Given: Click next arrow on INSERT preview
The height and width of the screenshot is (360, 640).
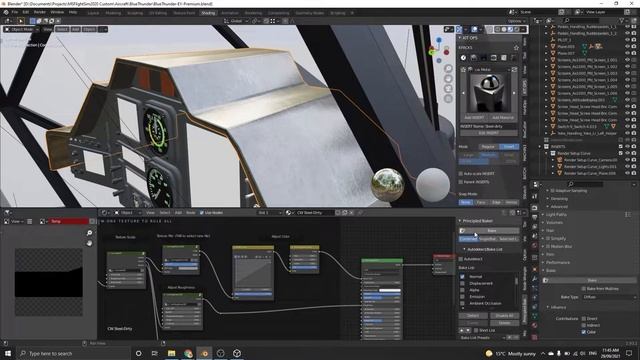Looking at the screenshot, I should [514, 93].
